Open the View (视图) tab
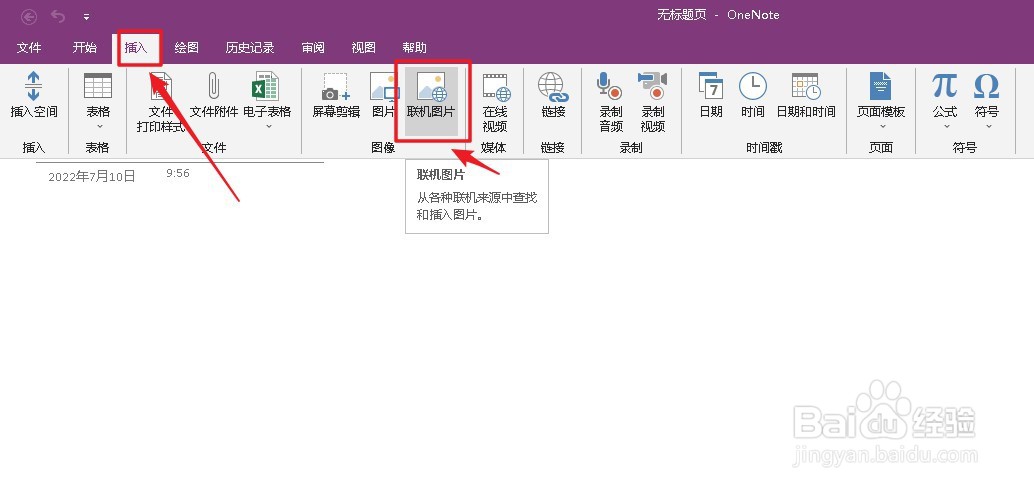 363,47
